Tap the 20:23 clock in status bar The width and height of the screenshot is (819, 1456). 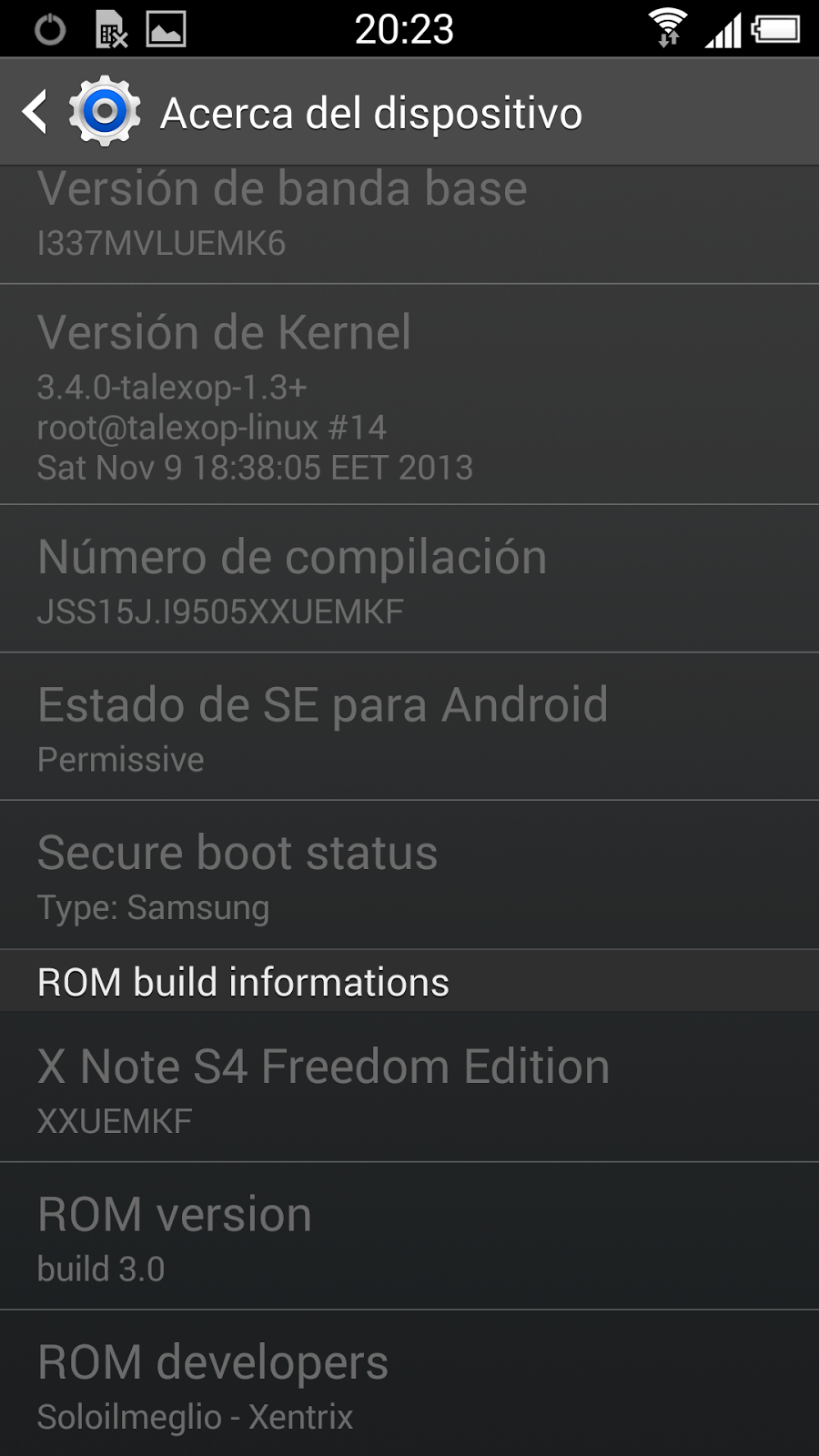click(x=404, y=29)
